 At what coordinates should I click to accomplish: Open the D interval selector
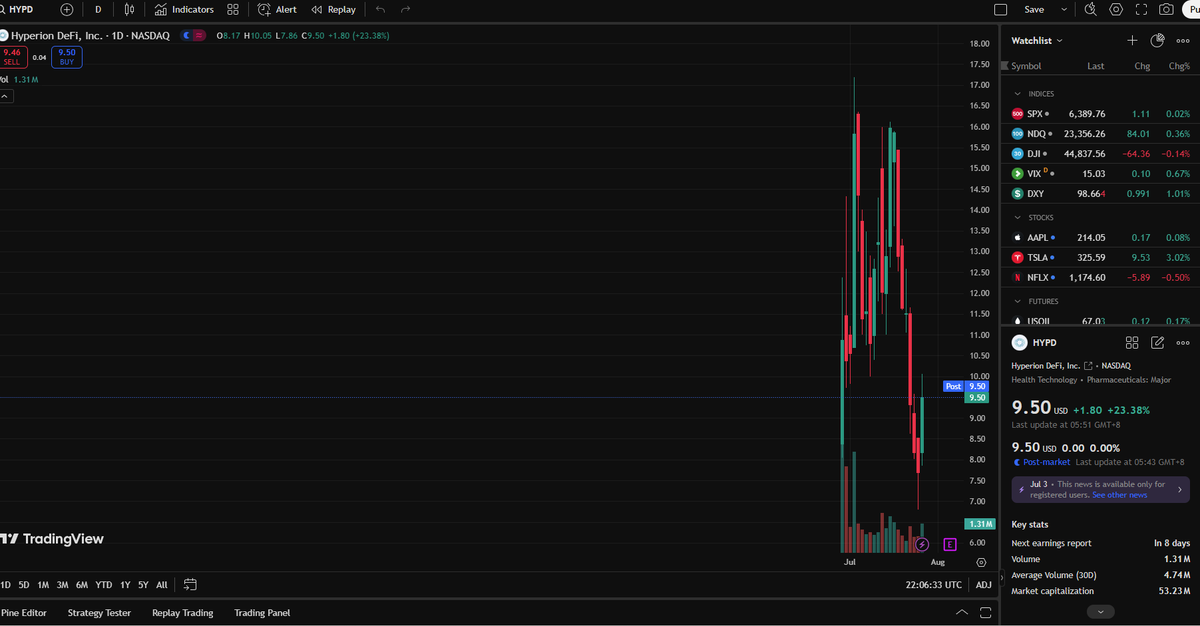click(98, 9)
